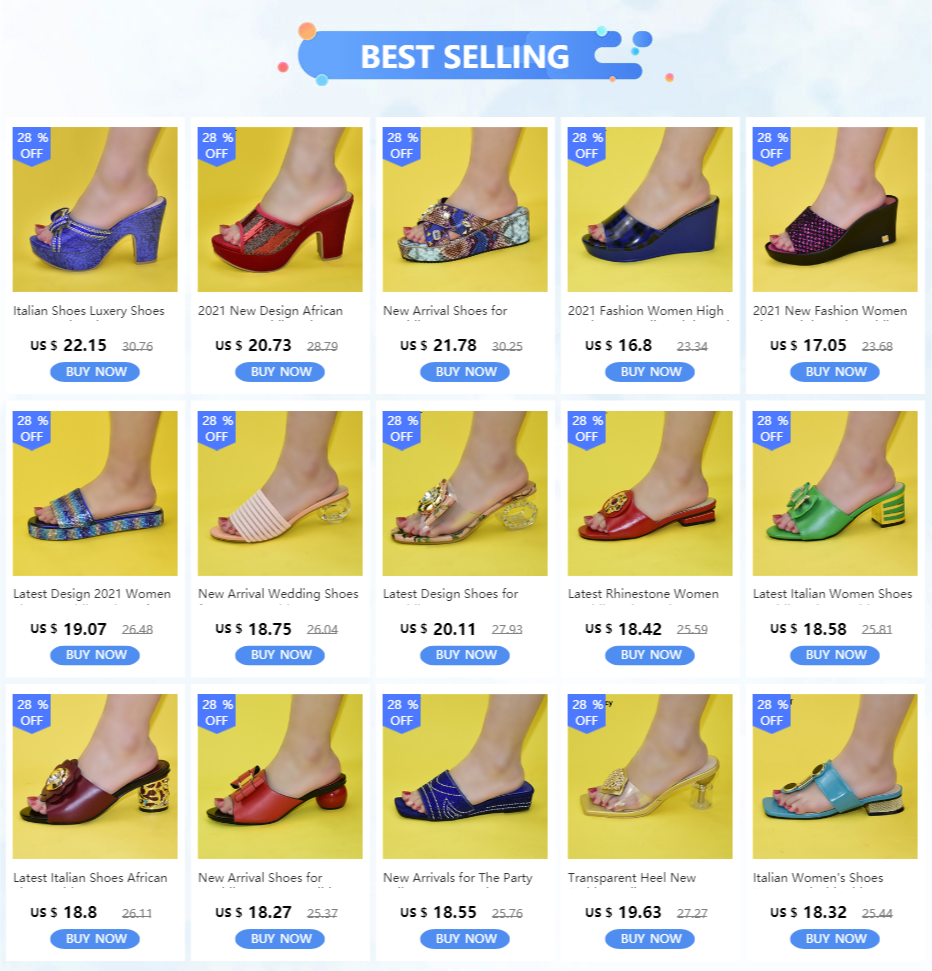This screenshot has width=932, height=971.
Task: Buy the US $18.58 Latest Italian Women Shoes
Action: (x=835, y=655)
